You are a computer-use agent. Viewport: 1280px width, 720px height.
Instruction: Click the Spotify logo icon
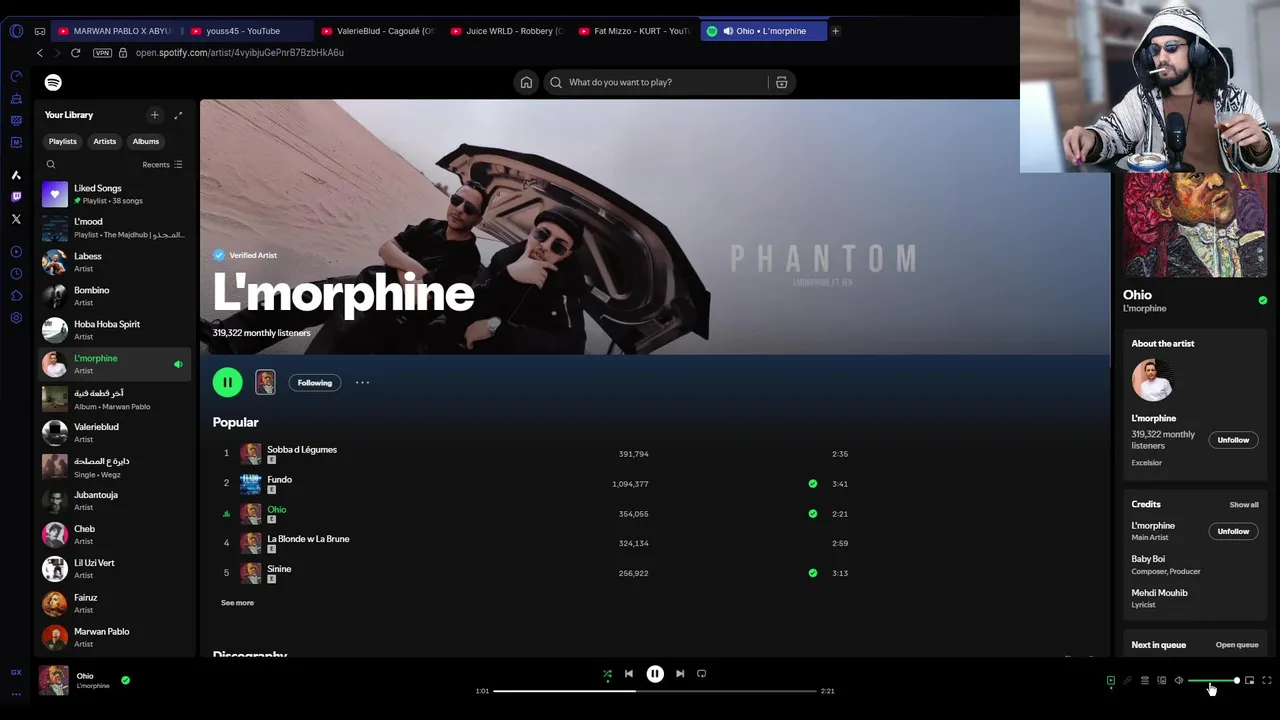pyautogui.click(x=53, y=82)
